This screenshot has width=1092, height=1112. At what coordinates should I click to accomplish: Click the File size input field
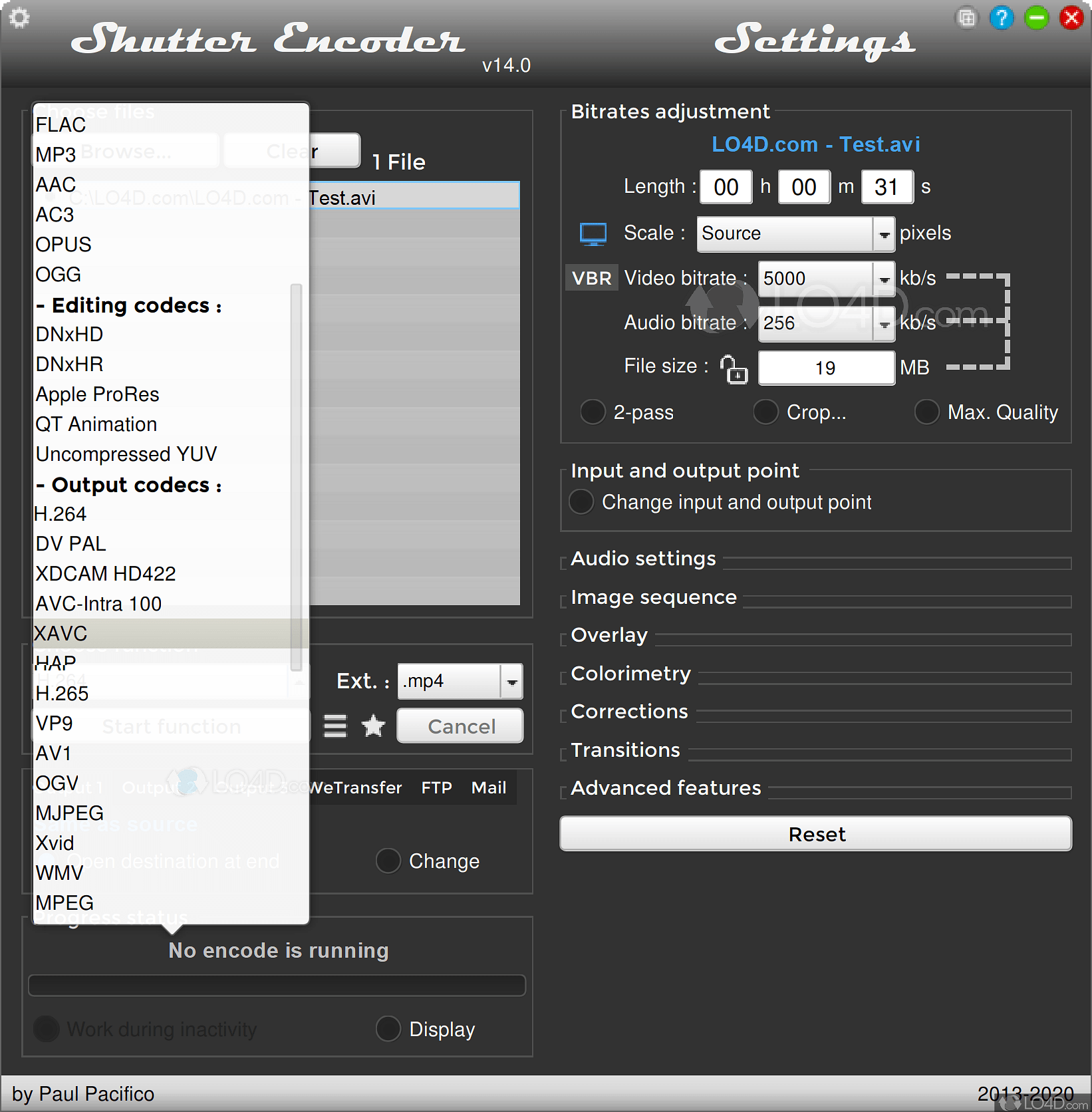(827, 368)
